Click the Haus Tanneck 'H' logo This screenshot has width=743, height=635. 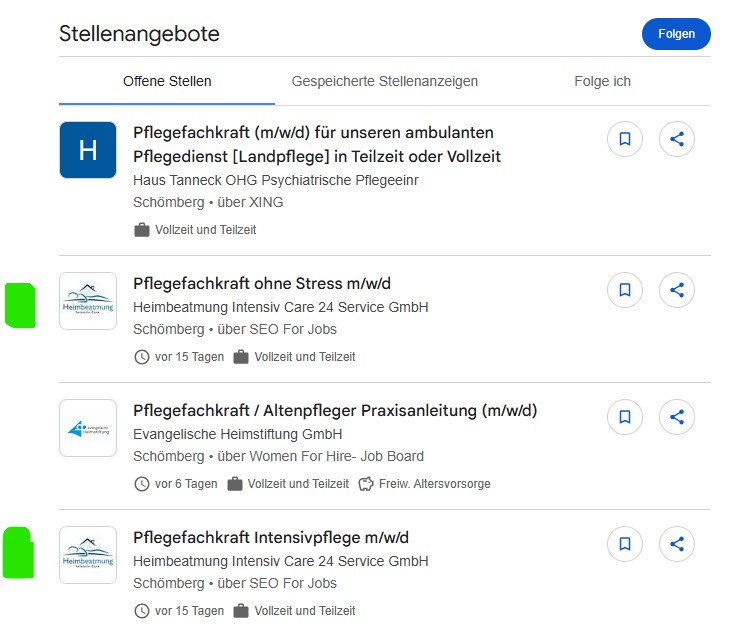click(88, 150)
